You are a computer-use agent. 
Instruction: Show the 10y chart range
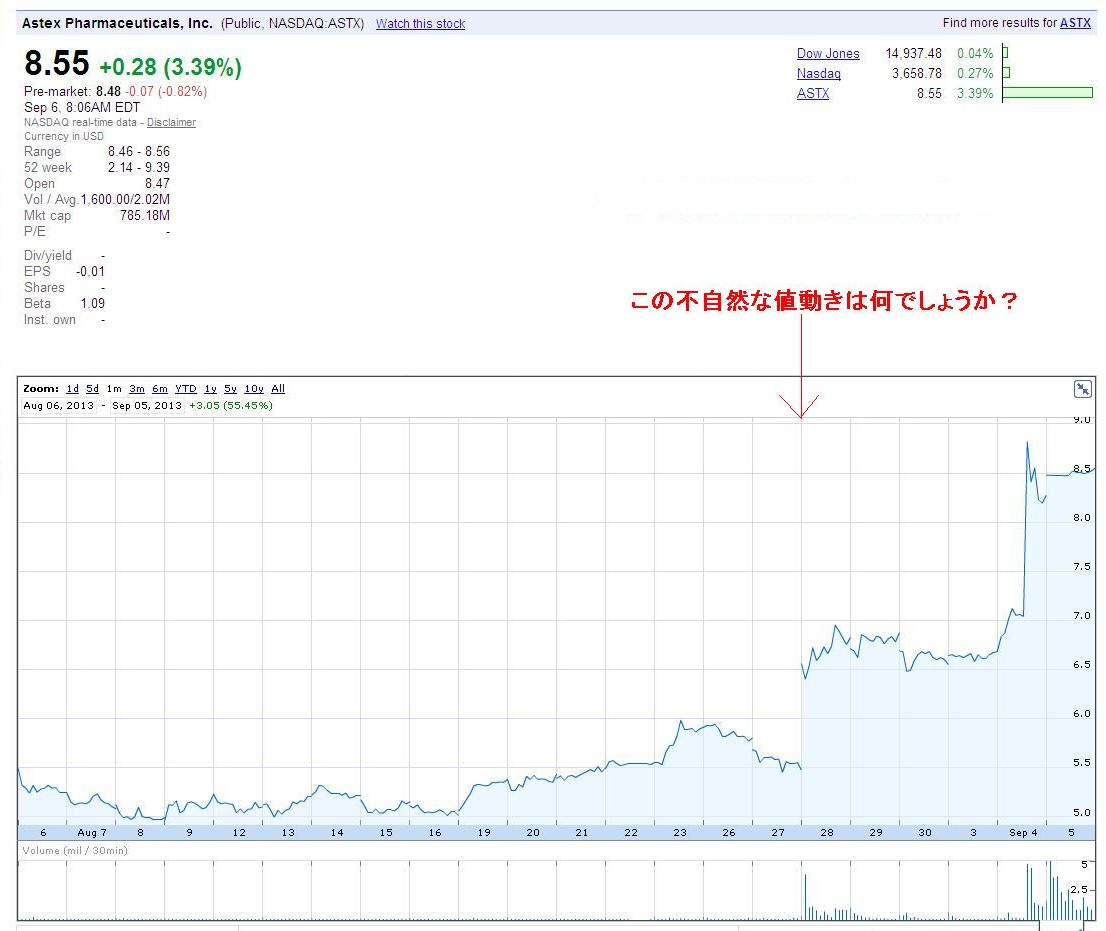coord(254,389)
